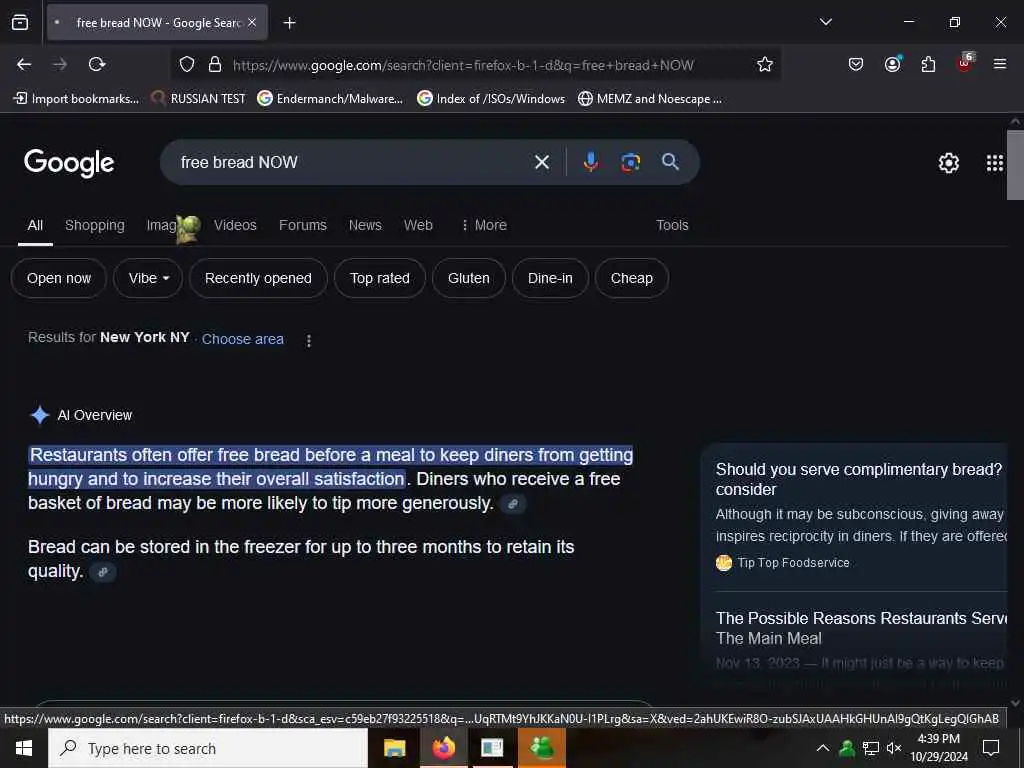Click the page vertical scrollbar thumb
This screenshot has height=768, width=1024.
tap(1015, 165)
